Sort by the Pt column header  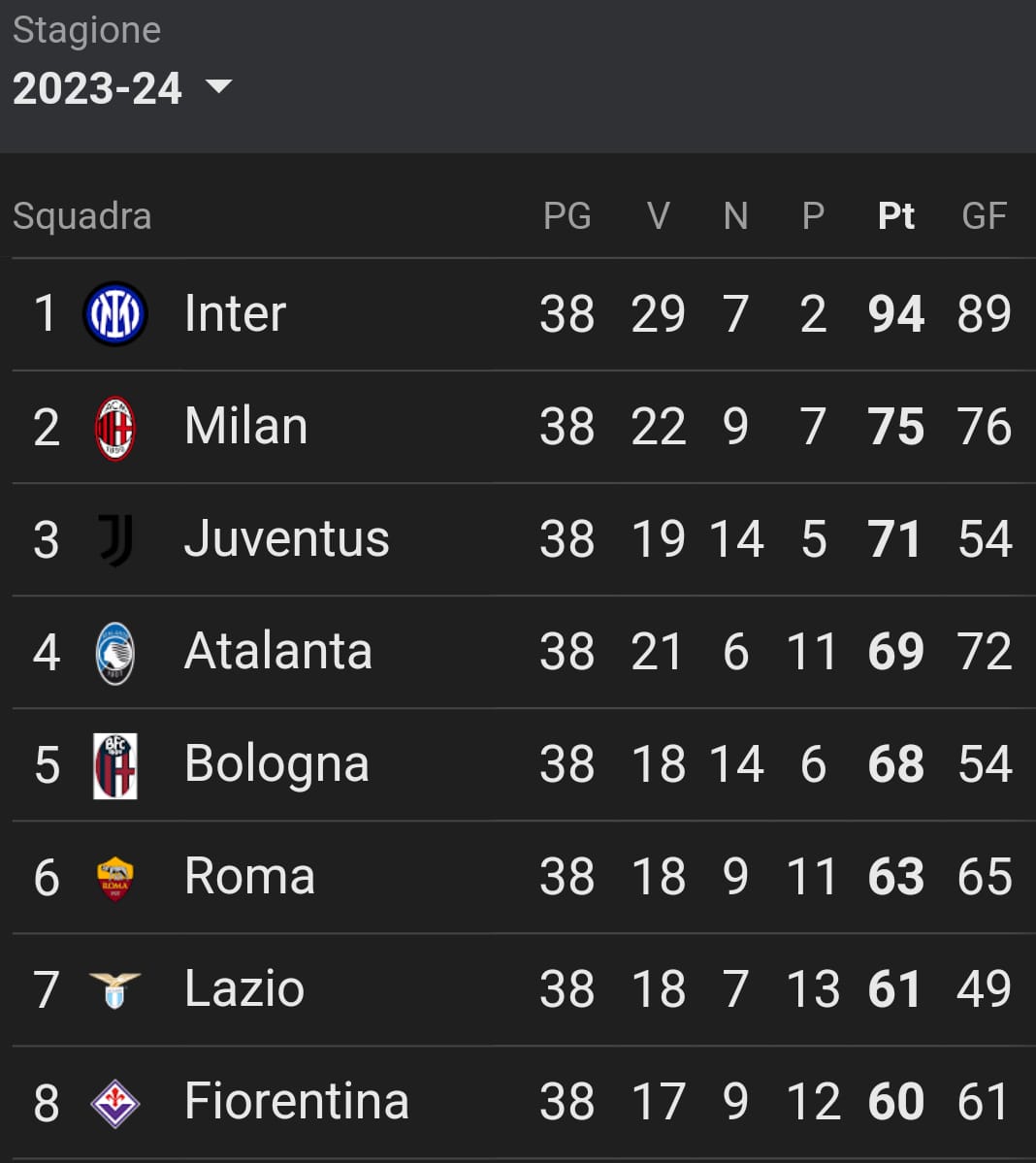(x=896, y=216)
